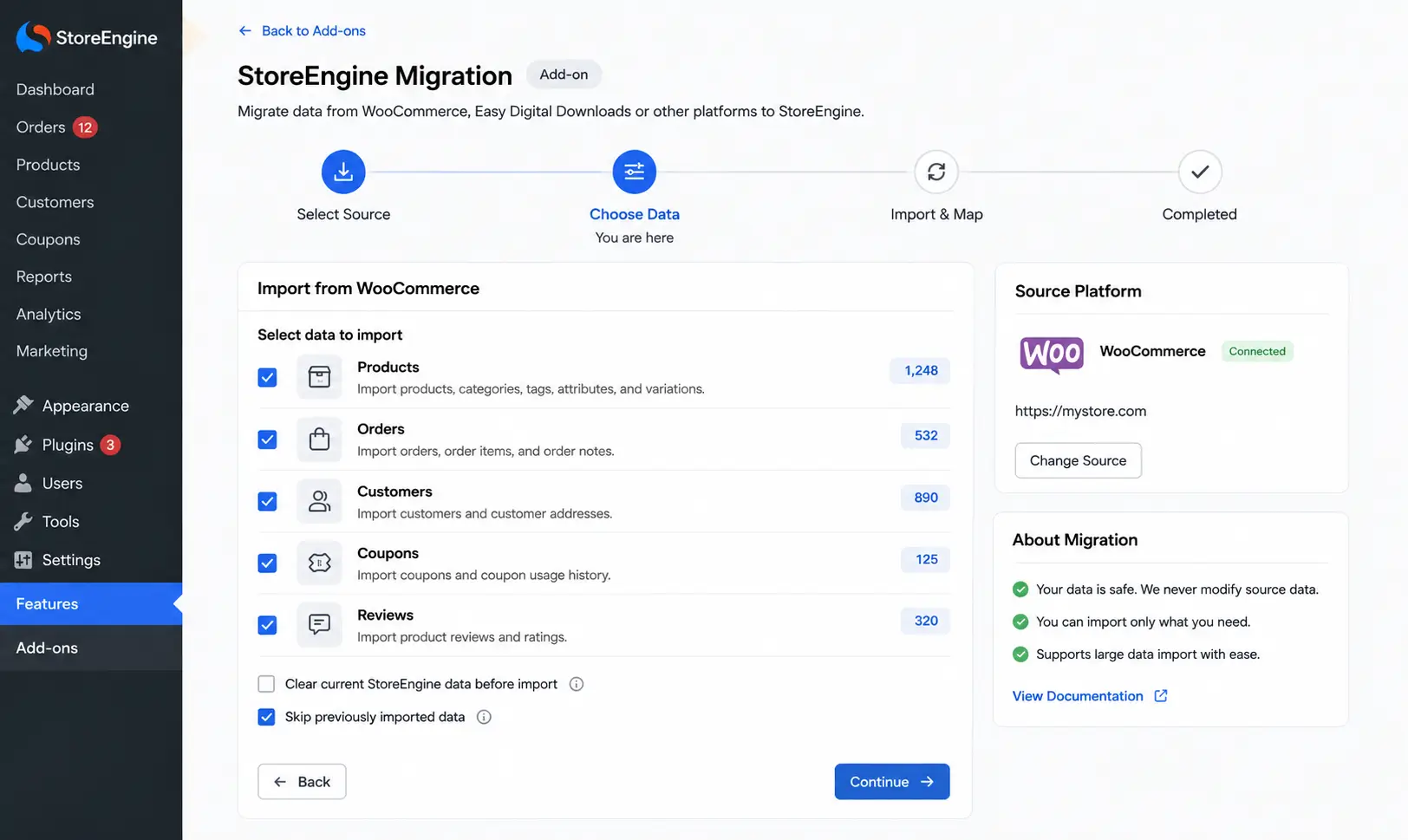
Task: Click the Products box icon
Action: click(319, 377)
